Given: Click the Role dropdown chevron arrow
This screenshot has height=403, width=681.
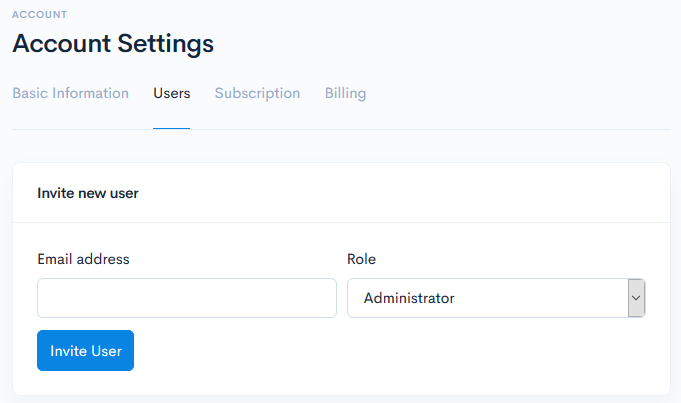Looking at the screenshot, I should click(636, 298).
